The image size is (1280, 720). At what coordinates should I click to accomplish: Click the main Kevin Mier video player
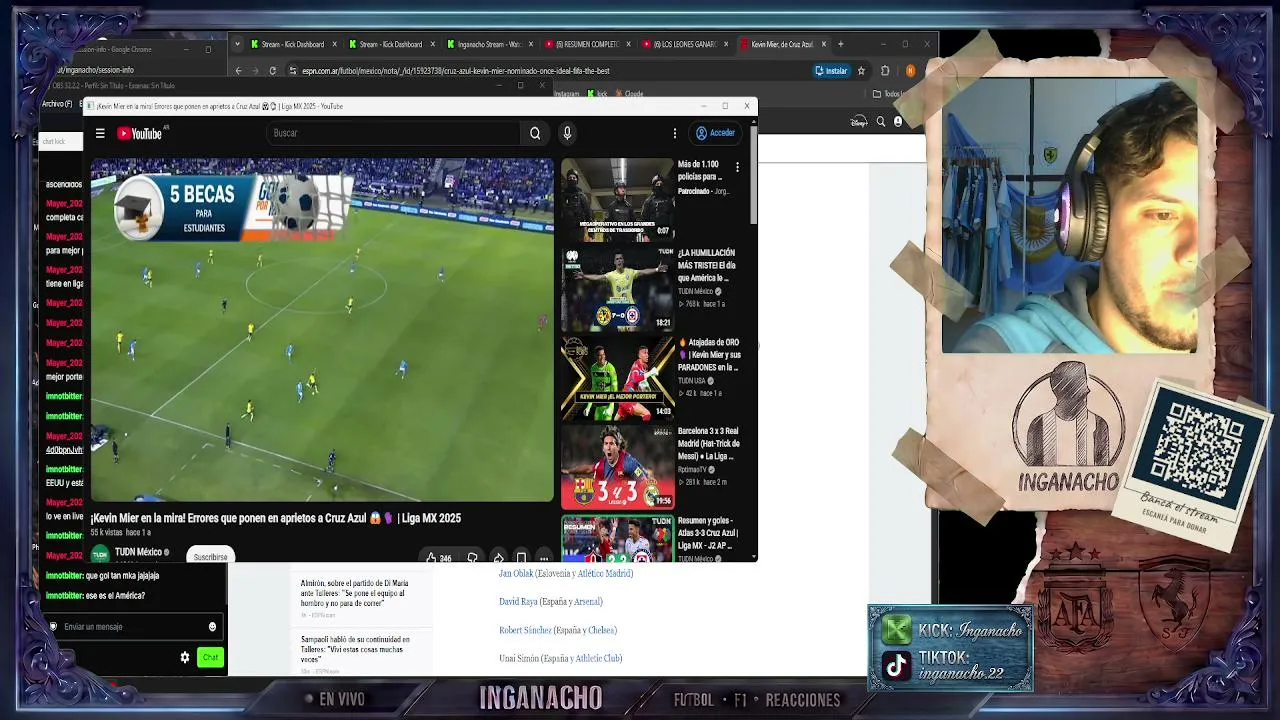(x=322, y=329)
